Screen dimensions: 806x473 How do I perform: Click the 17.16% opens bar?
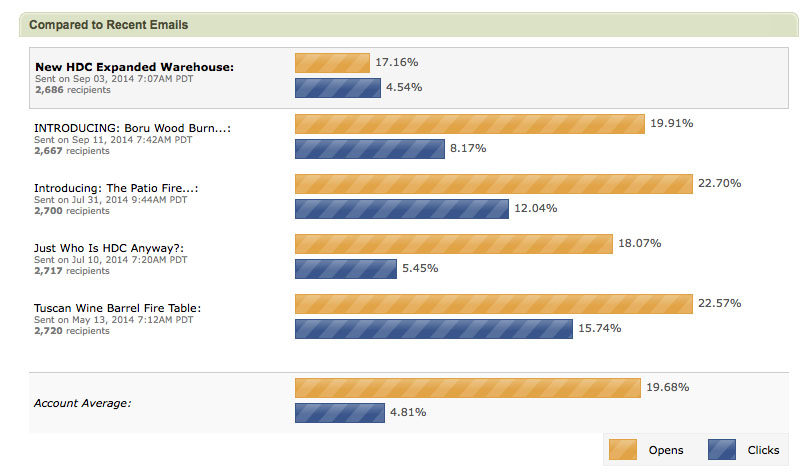(332, 63)
